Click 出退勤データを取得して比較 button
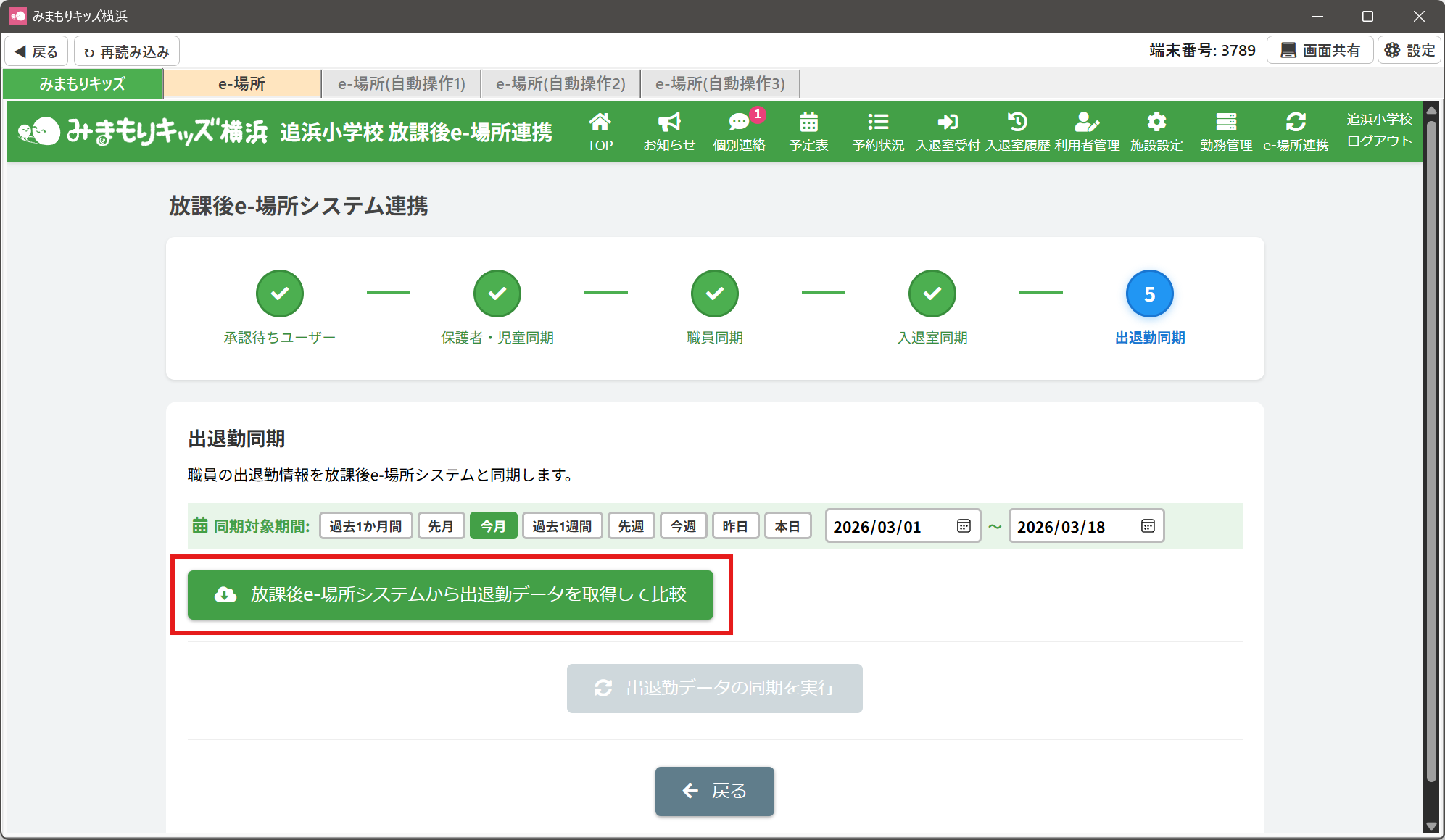1445x840 pixels. [x=450, y=595]
